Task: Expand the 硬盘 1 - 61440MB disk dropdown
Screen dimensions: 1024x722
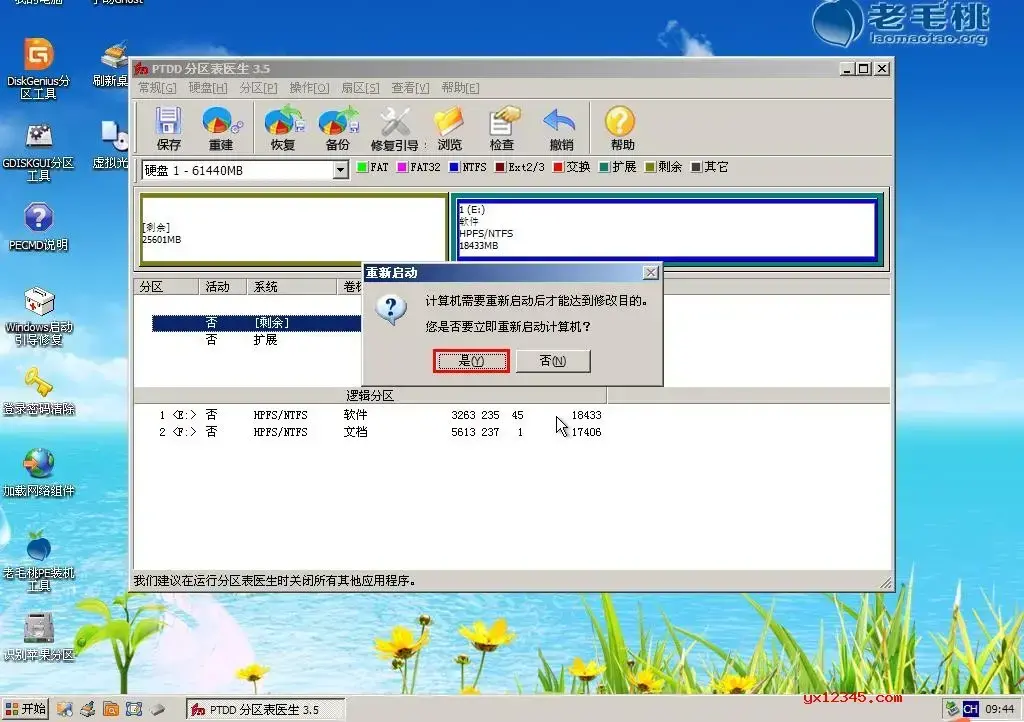Action: (340, 170)
